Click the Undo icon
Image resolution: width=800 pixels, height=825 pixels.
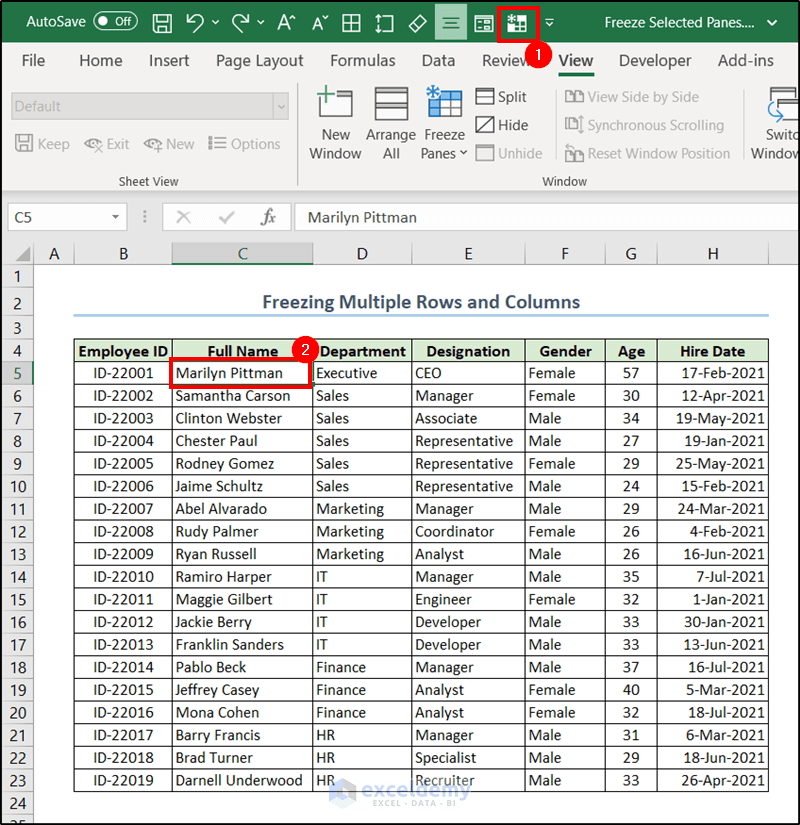coord(193,22)
